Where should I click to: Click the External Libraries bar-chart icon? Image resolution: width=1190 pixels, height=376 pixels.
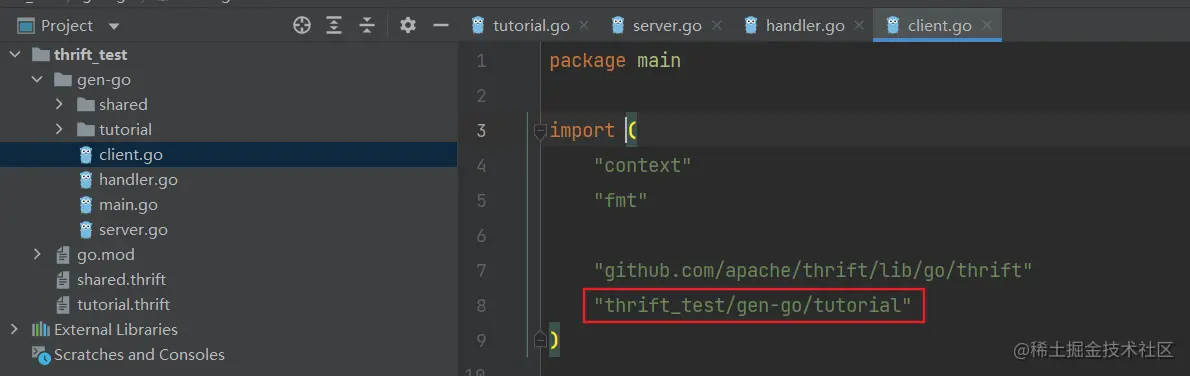pyautogui.click(x=40, y=329)
